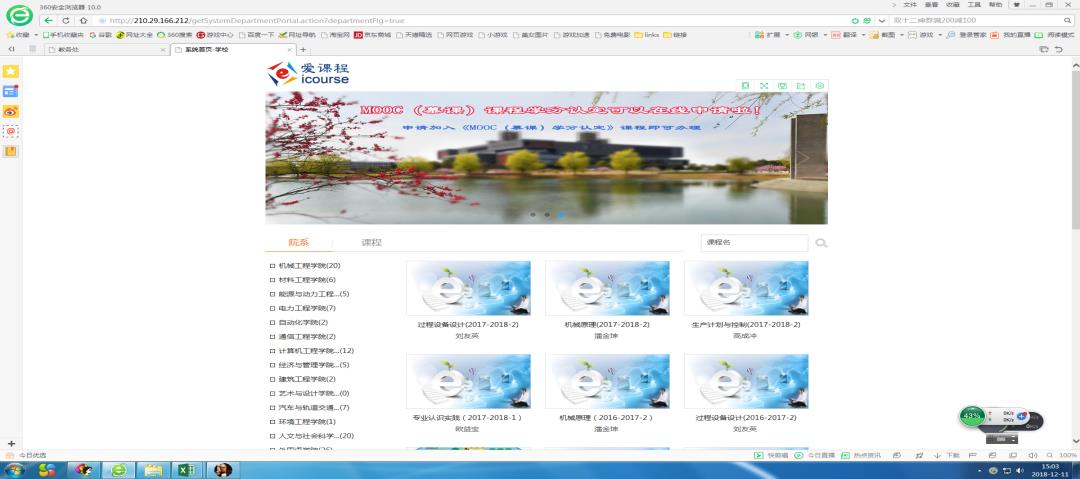
Task: Open a new browser tab with plus icon
Action: 303,50
